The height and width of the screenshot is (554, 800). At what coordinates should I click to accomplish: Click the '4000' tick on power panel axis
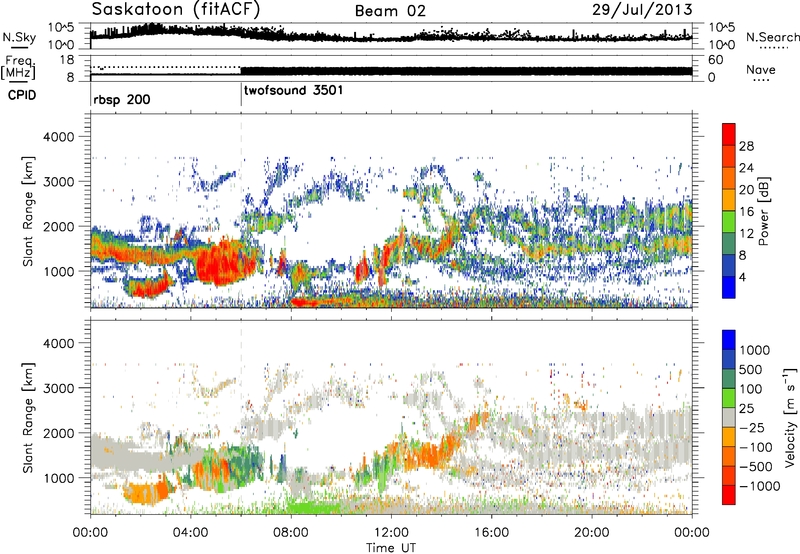point(59,137)
